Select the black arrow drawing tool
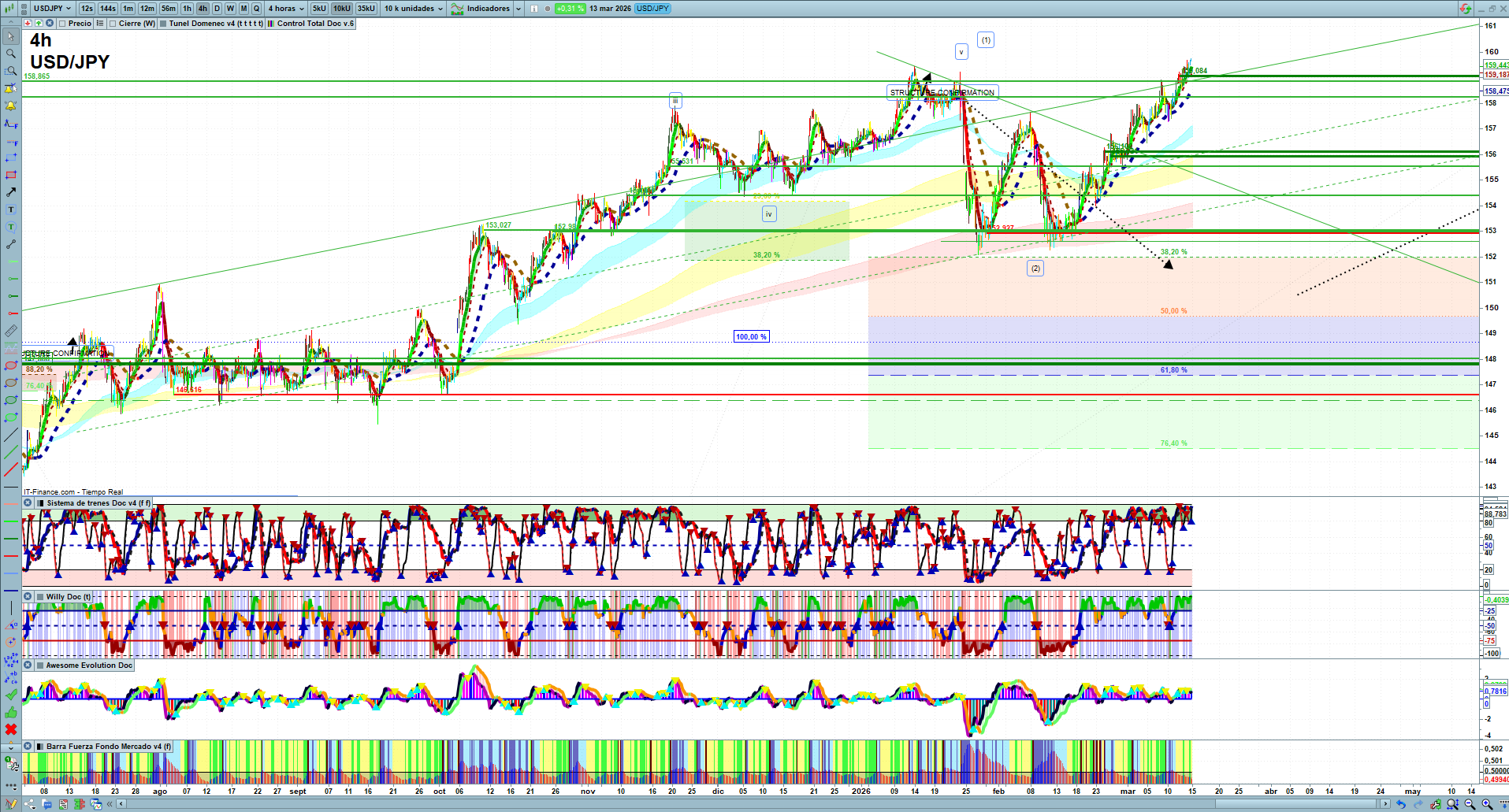The image size is (1509, 812). 11,192
